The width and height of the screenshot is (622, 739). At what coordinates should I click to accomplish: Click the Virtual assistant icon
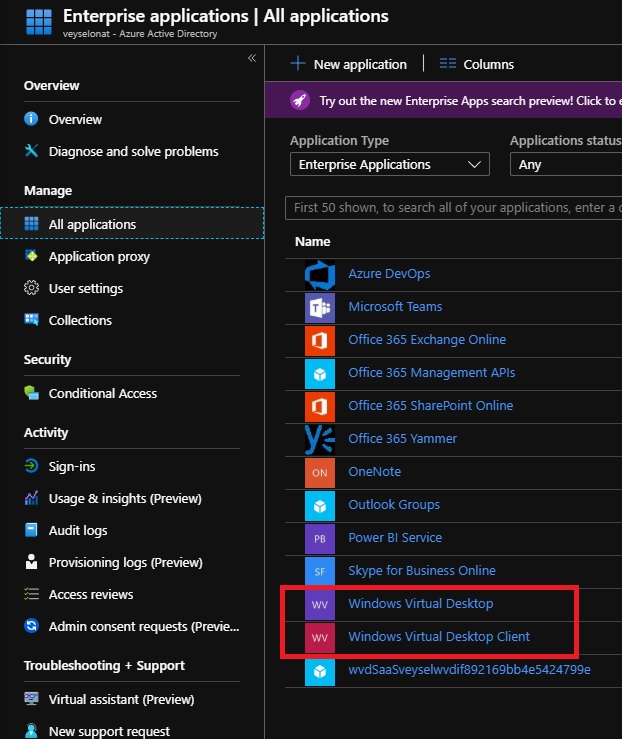point(31,698)
